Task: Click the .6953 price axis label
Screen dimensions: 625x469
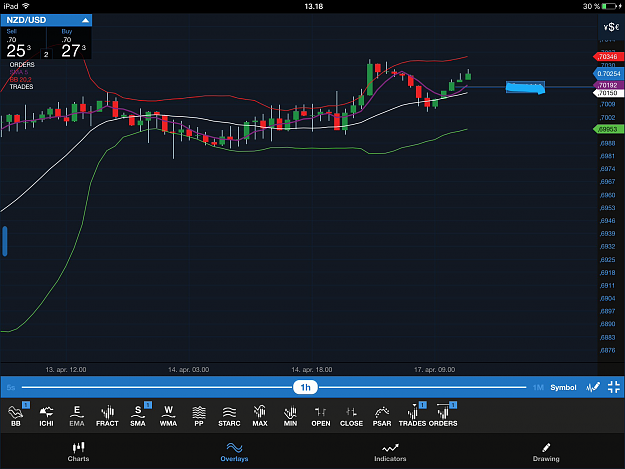Action: point(607,208)
